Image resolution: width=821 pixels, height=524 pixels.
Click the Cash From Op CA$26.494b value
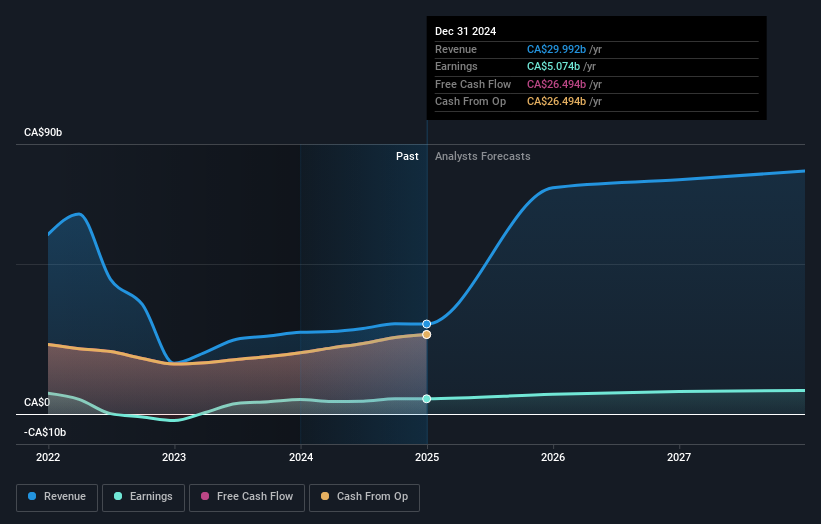pyautogui.click(x=556, y=102)
